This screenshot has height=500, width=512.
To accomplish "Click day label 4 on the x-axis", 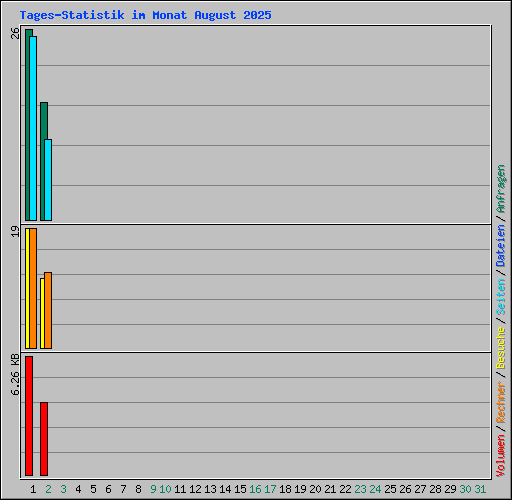I will coord(78,489).
